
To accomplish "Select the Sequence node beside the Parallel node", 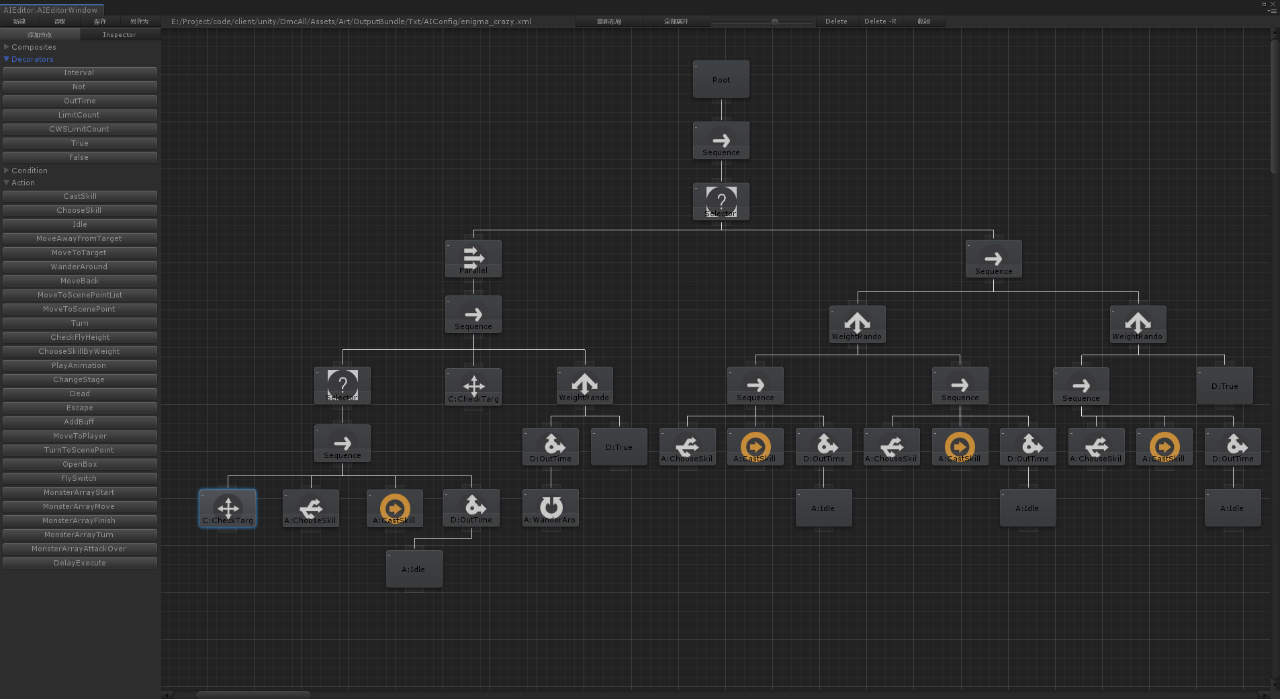I will [994, 258].
